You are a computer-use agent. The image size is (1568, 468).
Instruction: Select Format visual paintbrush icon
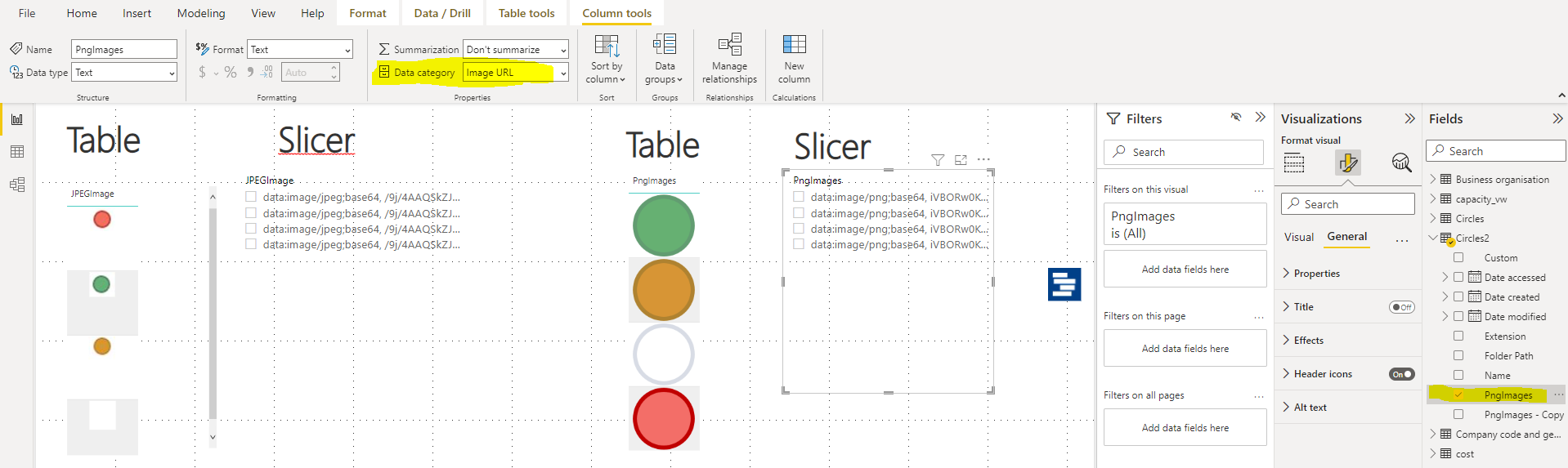click(x=1348, y=163)
